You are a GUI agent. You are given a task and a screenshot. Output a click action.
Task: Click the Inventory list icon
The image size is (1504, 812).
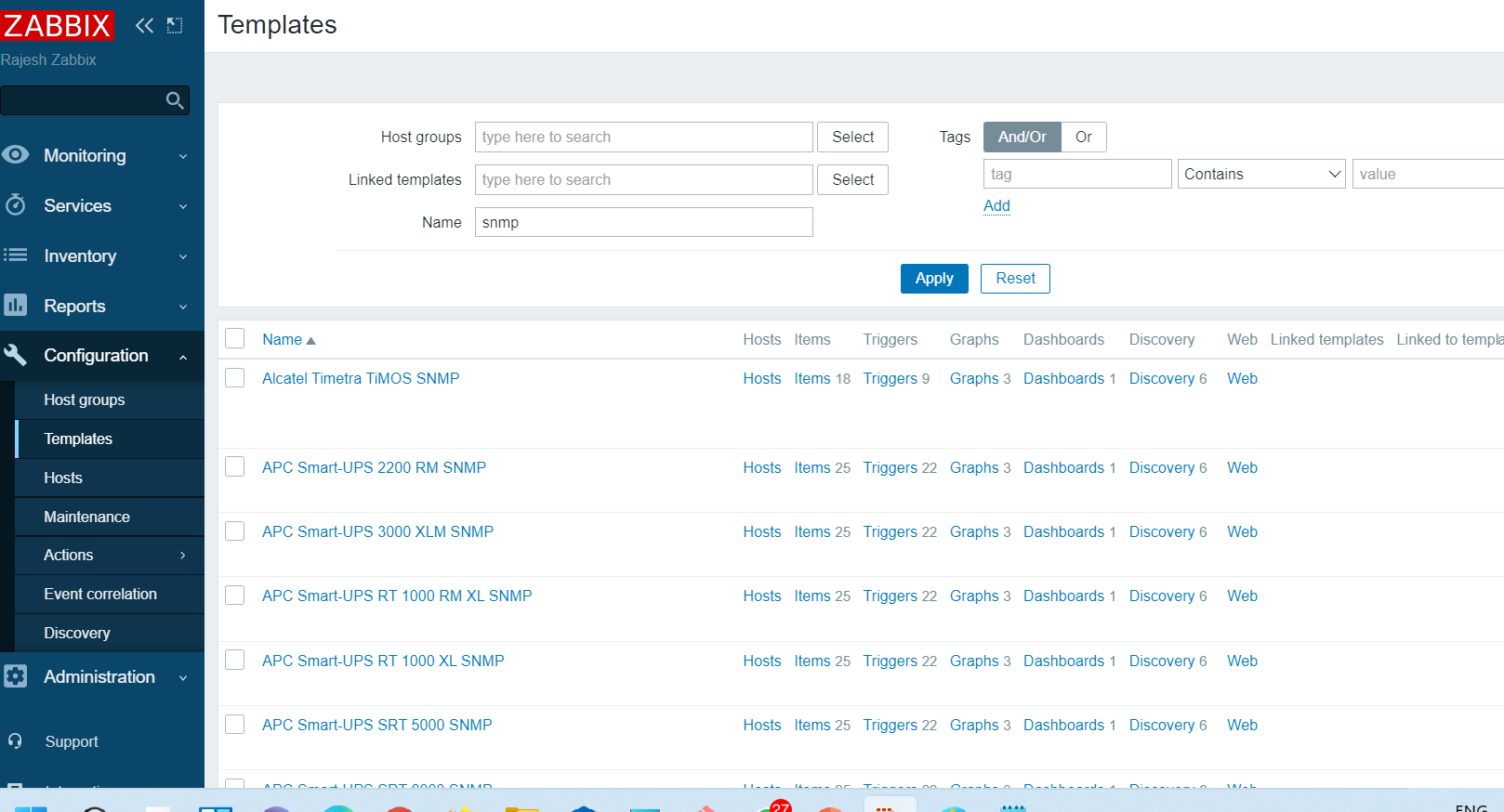(15, 255)
